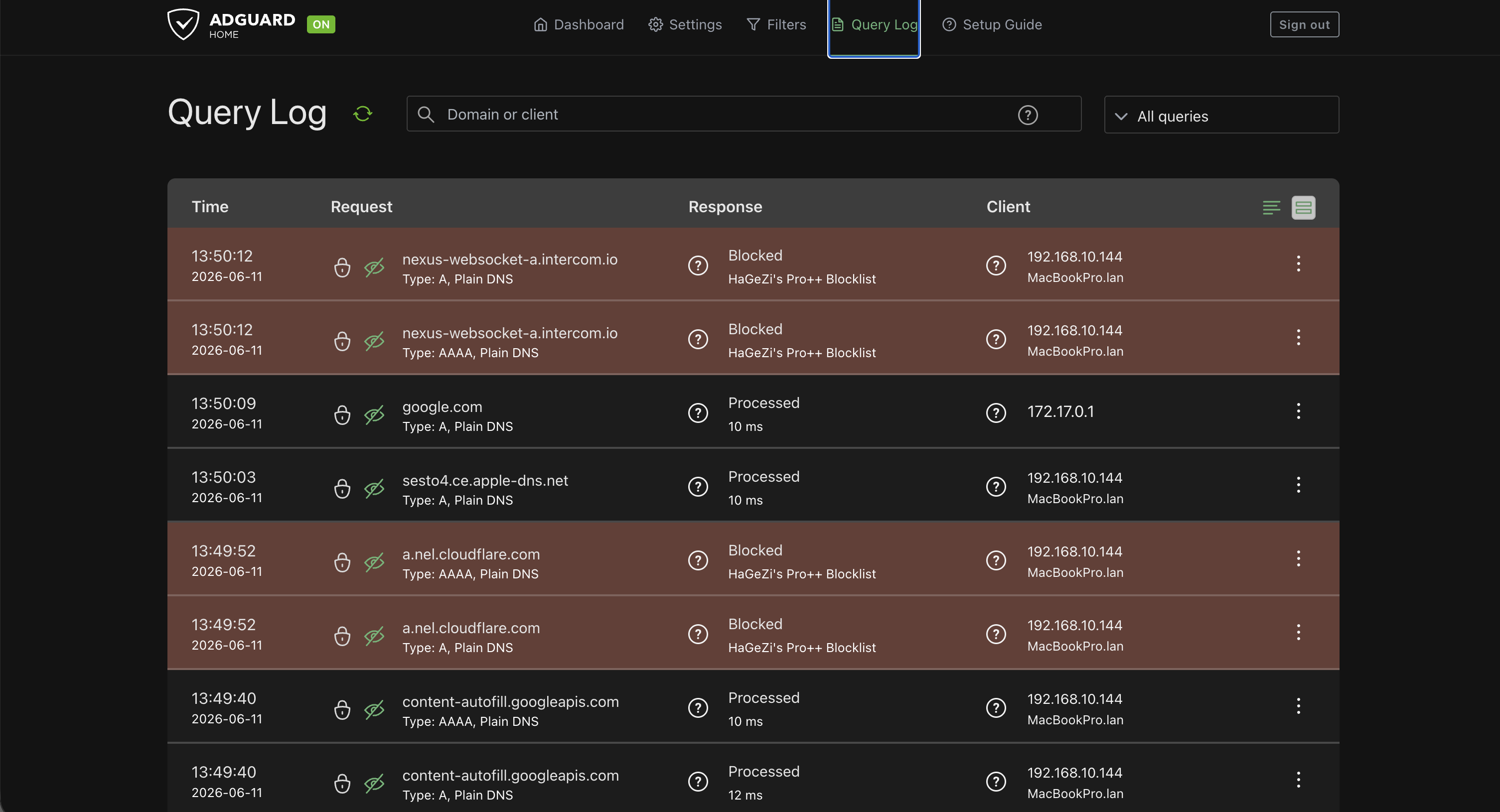Screen dimensions: 1500x812
Task: Click the google.com domain text
Action: (442, 407)
